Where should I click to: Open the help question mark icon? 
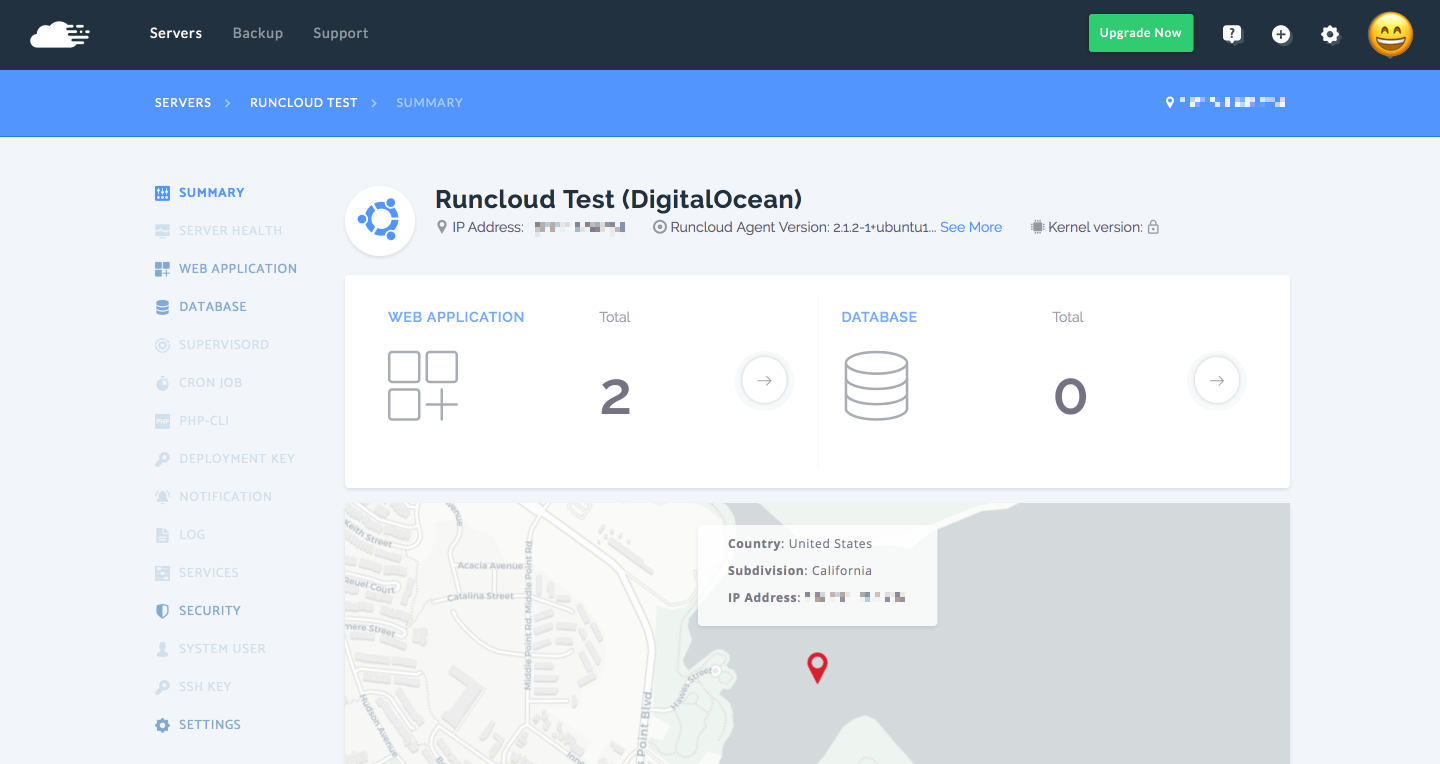click(1232, 34)
